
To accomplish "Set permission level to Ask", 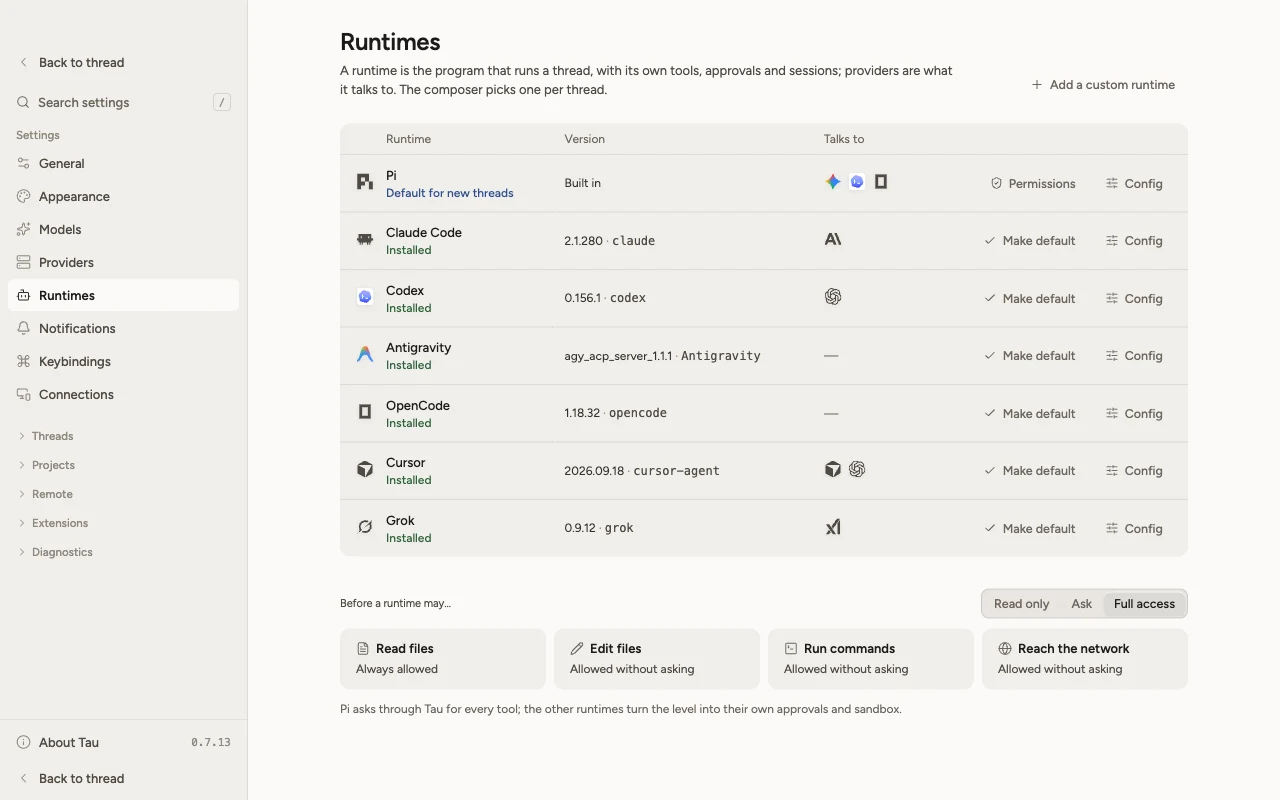I will pos(1081,604).
